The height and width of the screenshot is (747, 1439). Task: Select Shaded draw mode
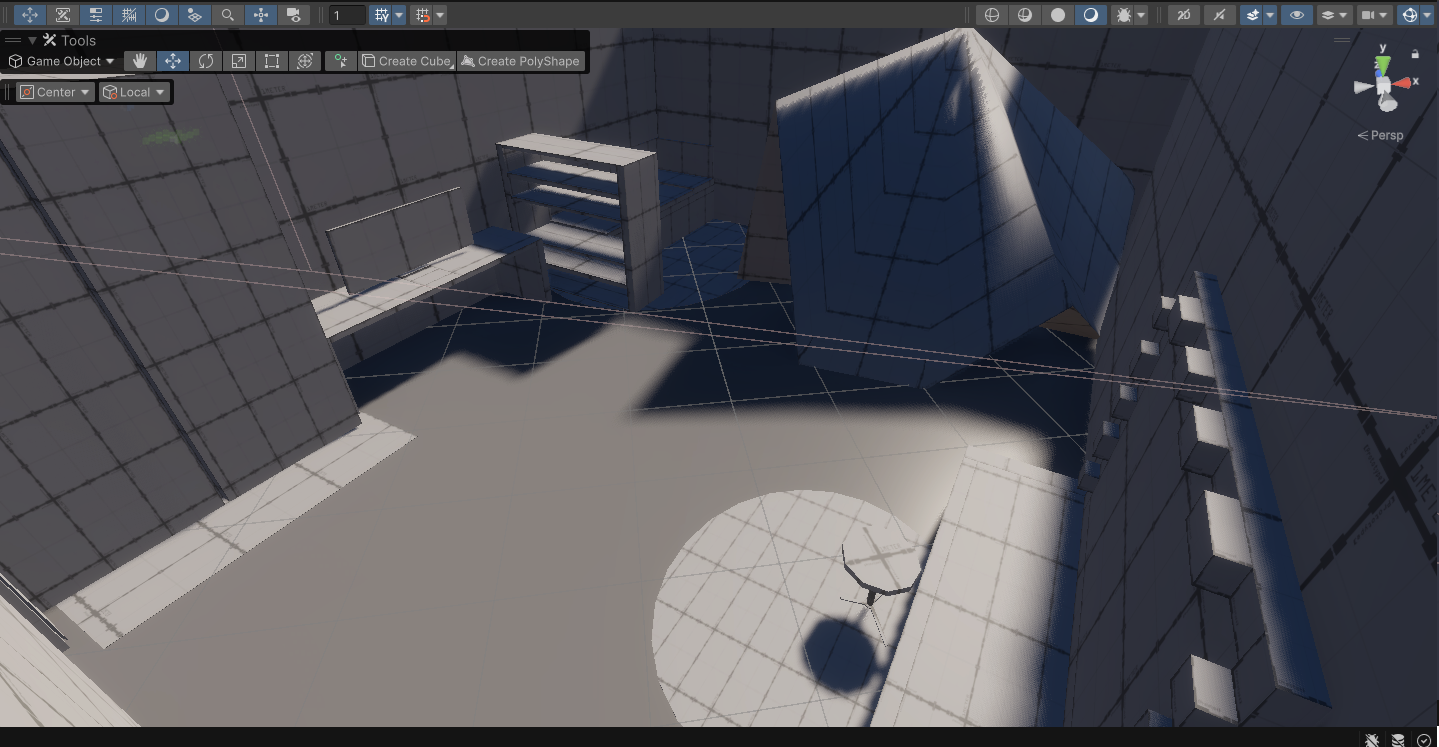click(1091, 15)
